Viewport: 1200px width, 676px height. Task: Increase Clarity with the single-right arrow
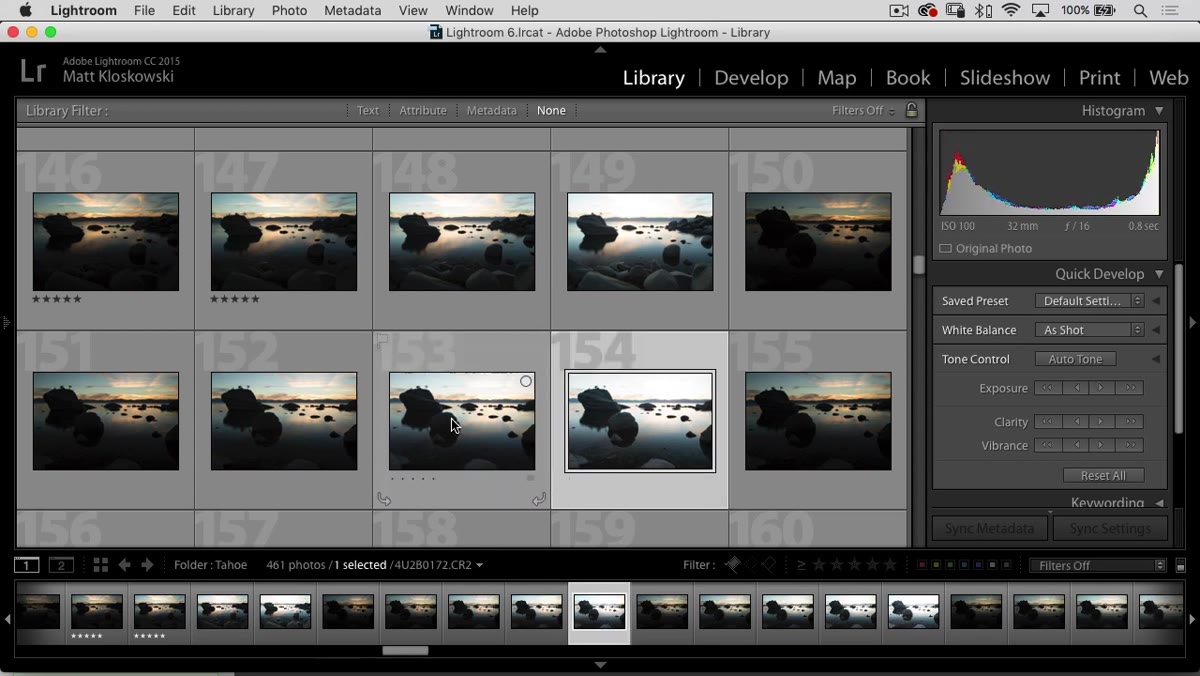click(1102, 422)
